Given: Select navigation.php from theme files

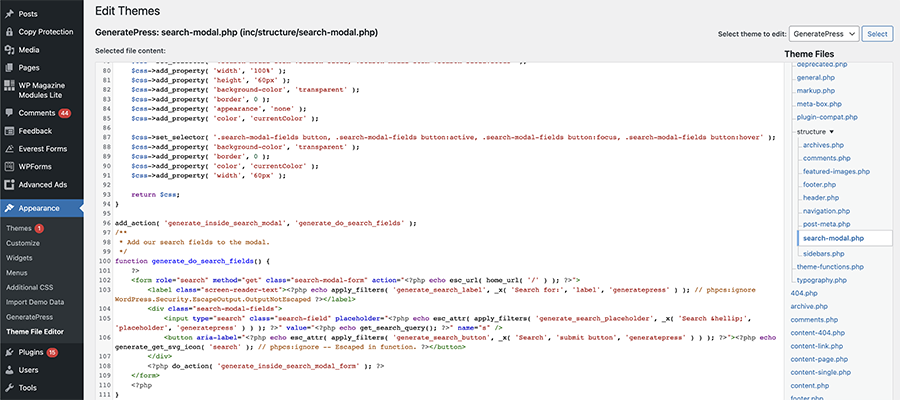Looking at the screenshot, I should (x=826, y=211).
